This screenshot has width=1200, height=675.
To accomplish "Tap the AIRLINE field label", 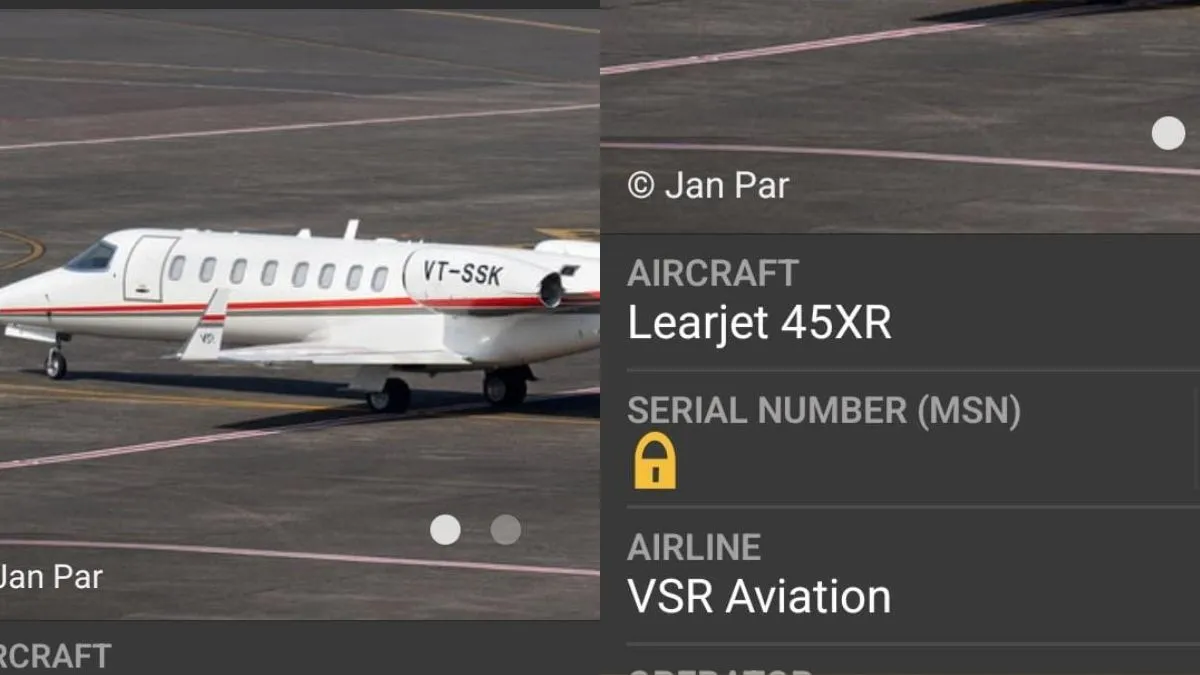I will [694, 547].
